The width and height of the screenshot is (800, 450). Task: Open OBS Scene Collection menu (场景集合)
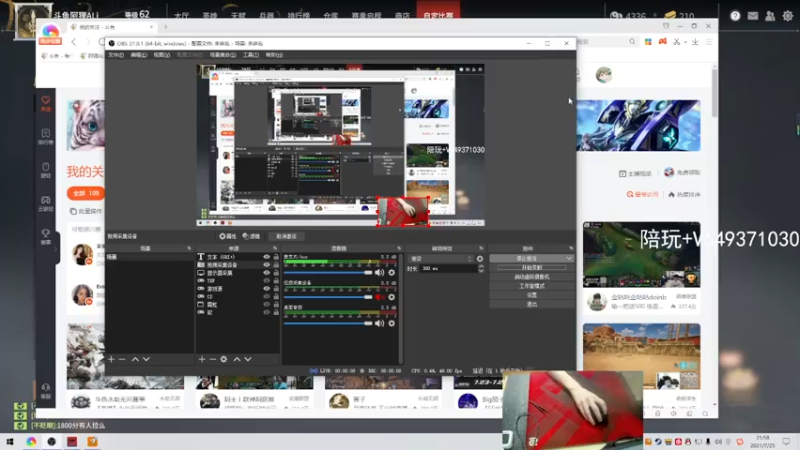click(222, 55)
